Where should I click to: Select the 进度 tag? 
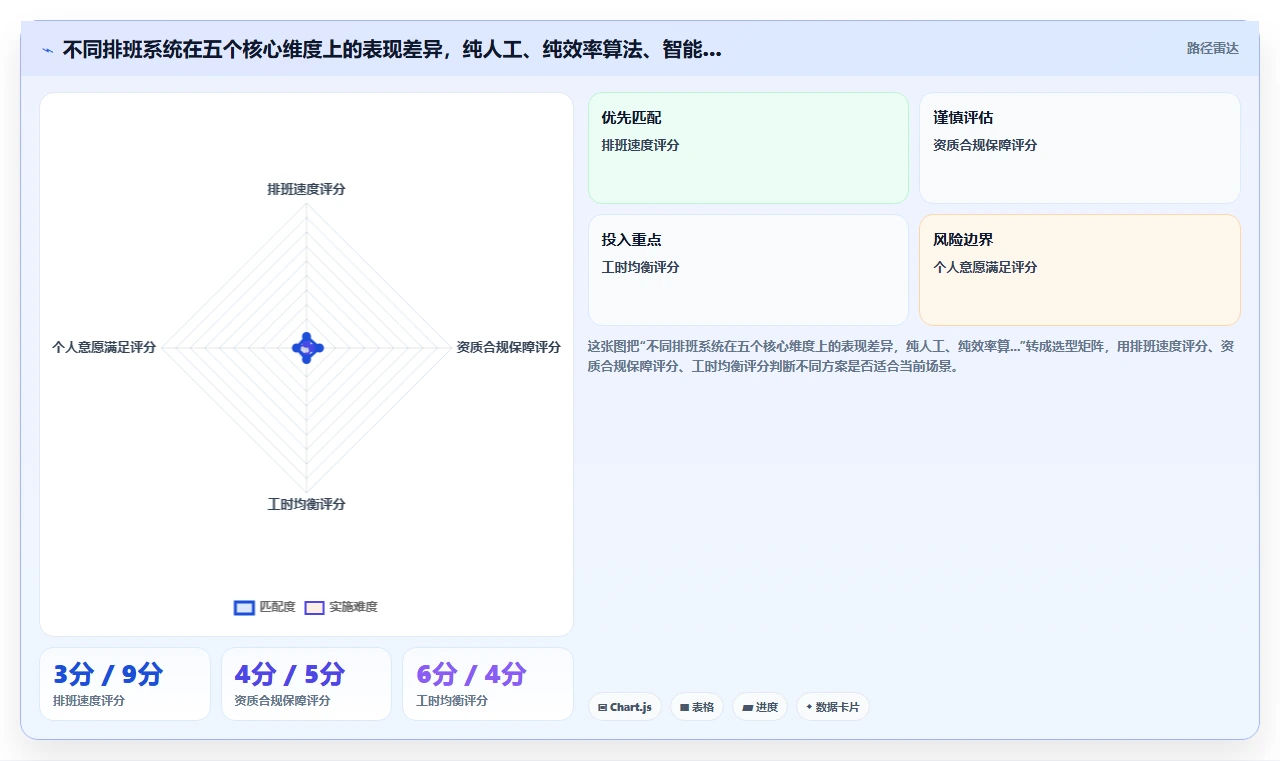click(x=760, y=707)
